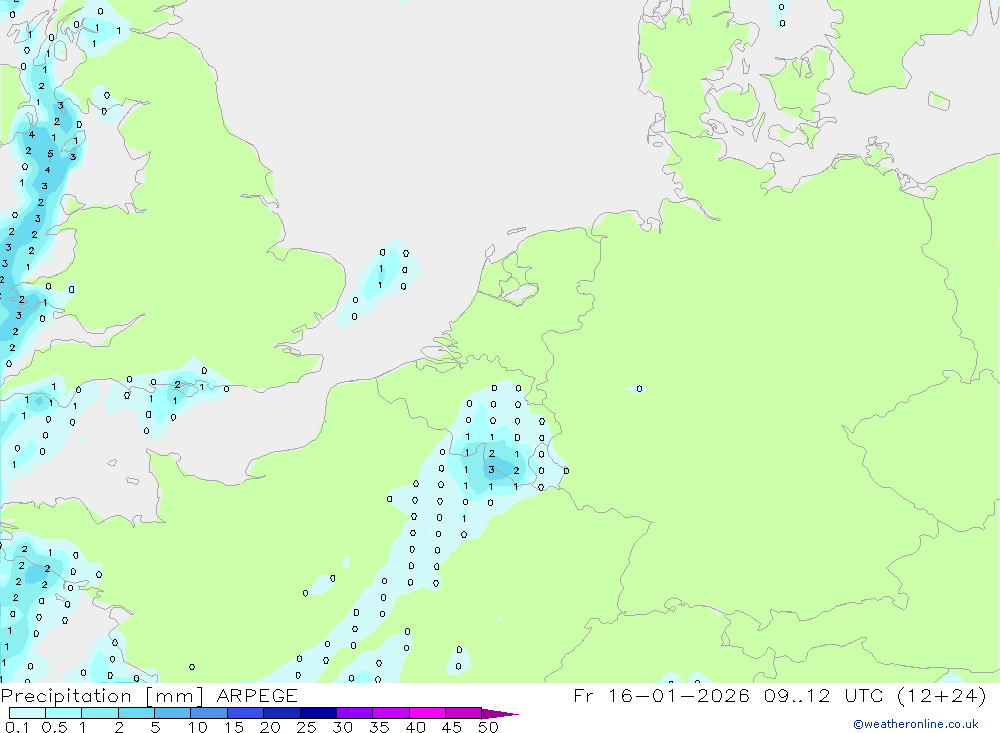
Task: Click the '35' legend scale label
Action: 379,727
